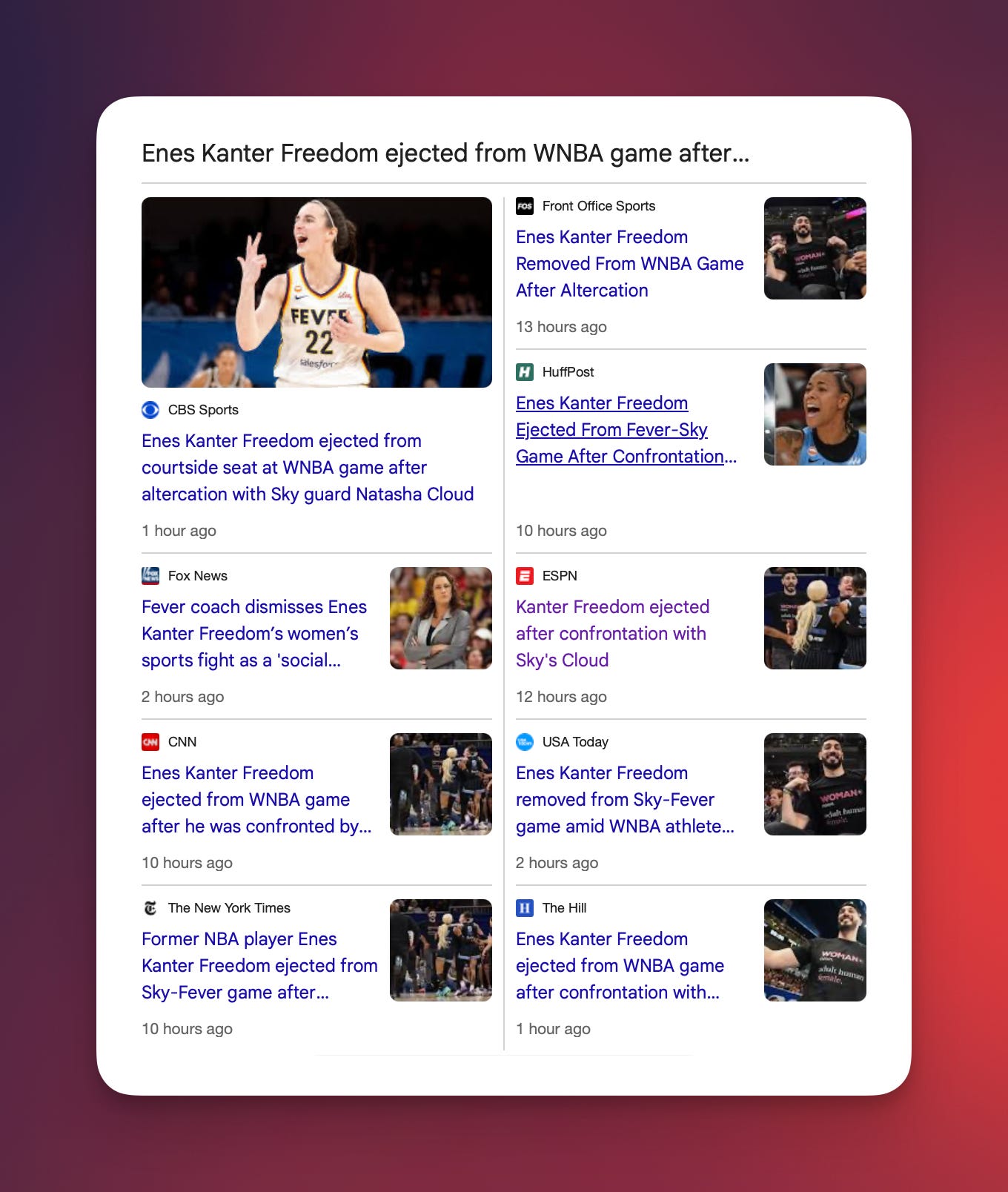The height and width of the screenshot is (1192, 1008).
Task: Click the '2 hours ago' timestamp under Fox News
Action: 182,697
